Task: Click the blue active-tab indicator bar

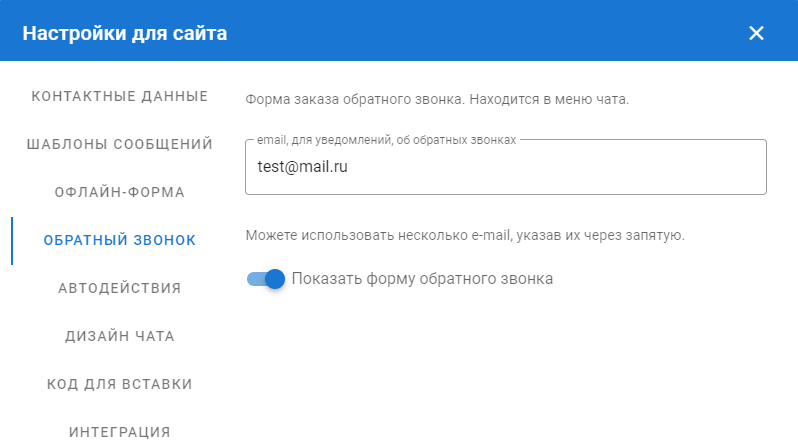Action: pyautogui.click(x=12, y=240)
